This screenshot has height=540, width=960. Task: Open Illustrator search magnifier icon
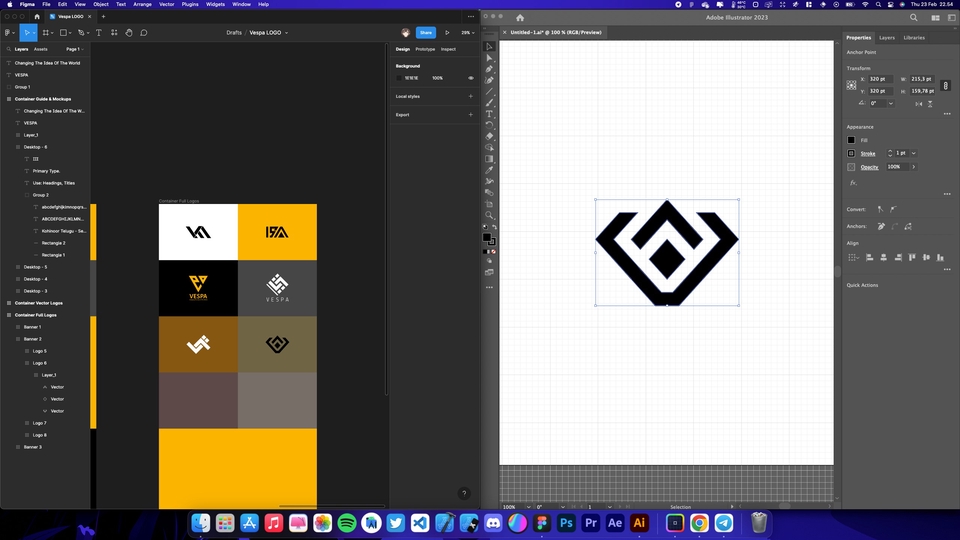(913, 18)
